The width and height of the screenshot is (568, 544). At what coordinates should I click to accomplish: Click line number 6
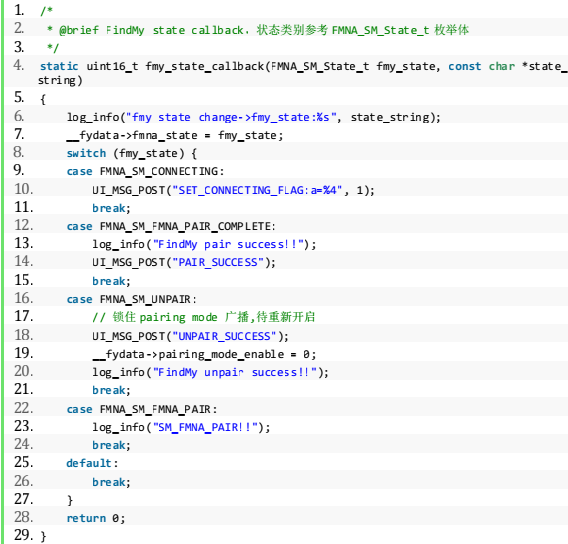pyautogui.click(x=19, y=116)
